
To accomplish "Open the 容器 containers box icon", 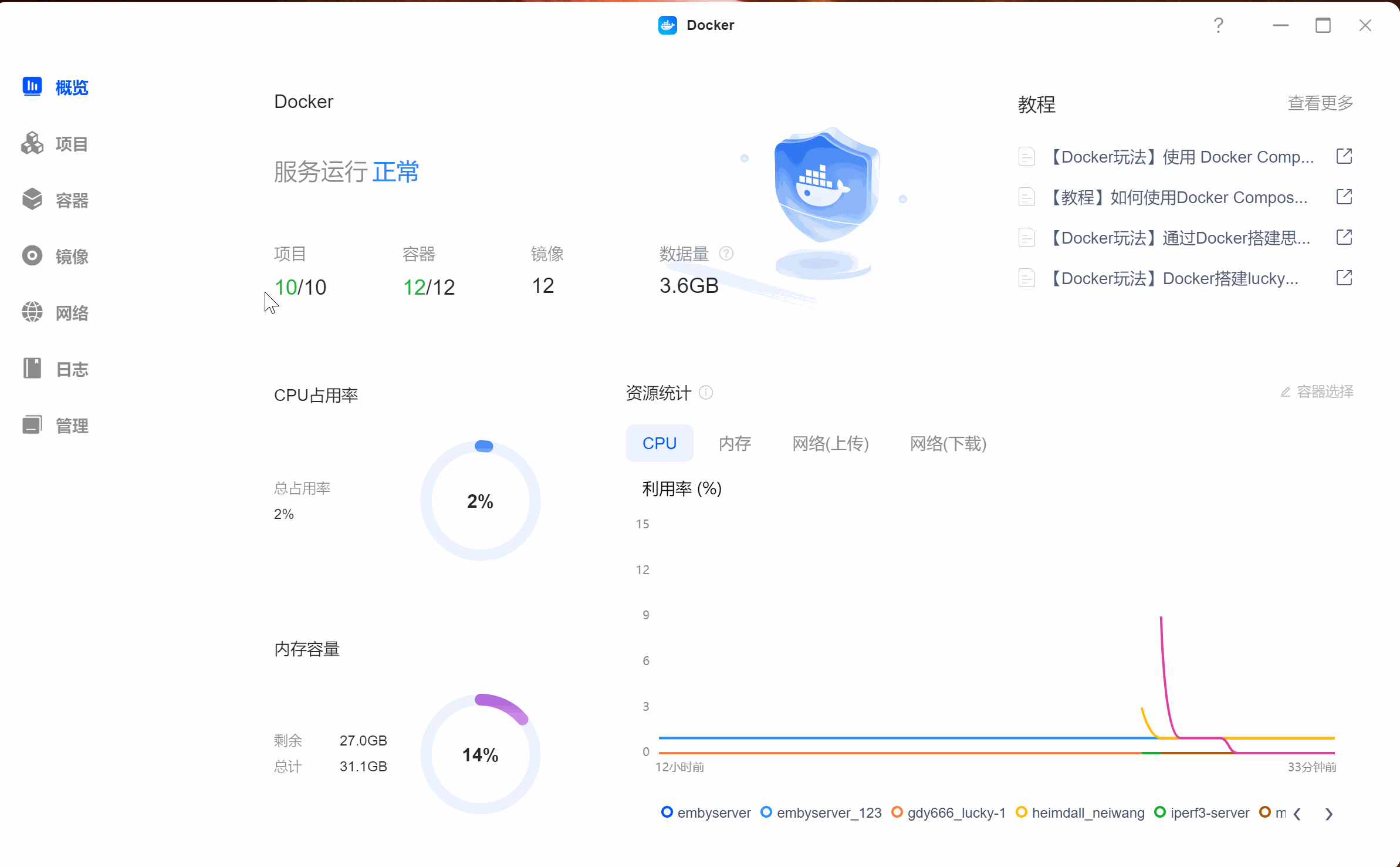I will pos(32,199).
